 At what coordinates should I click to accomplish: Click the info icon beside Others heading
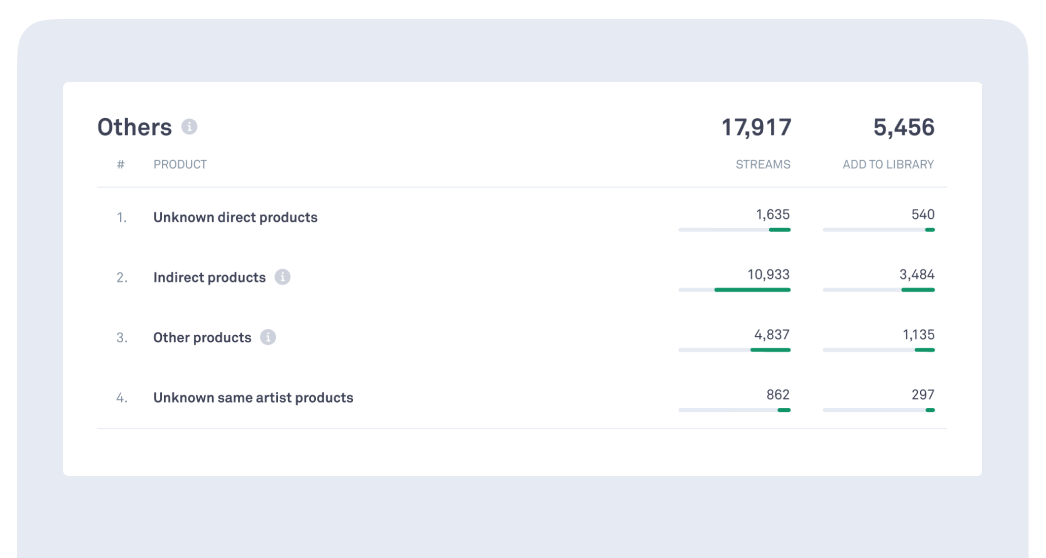click(x=190, y=128)
